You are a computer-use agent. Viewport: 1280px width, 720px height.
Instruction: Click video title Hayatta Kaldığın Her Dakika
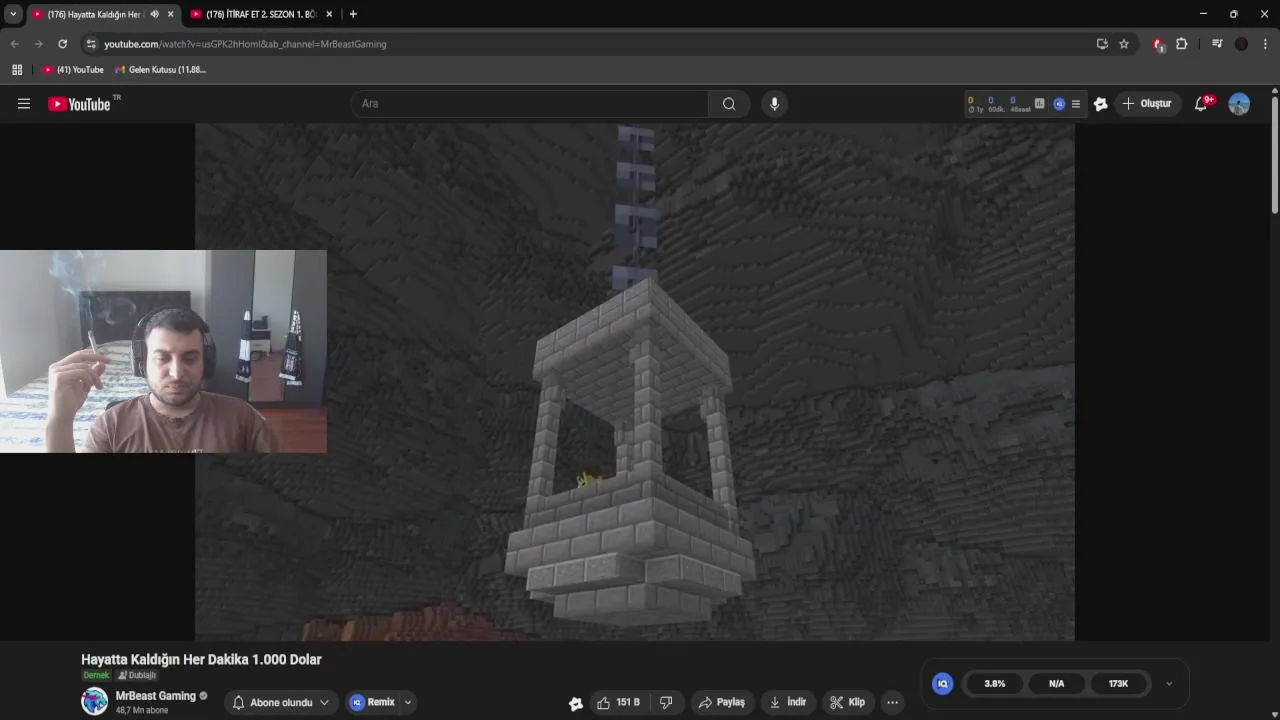[201, 660]
